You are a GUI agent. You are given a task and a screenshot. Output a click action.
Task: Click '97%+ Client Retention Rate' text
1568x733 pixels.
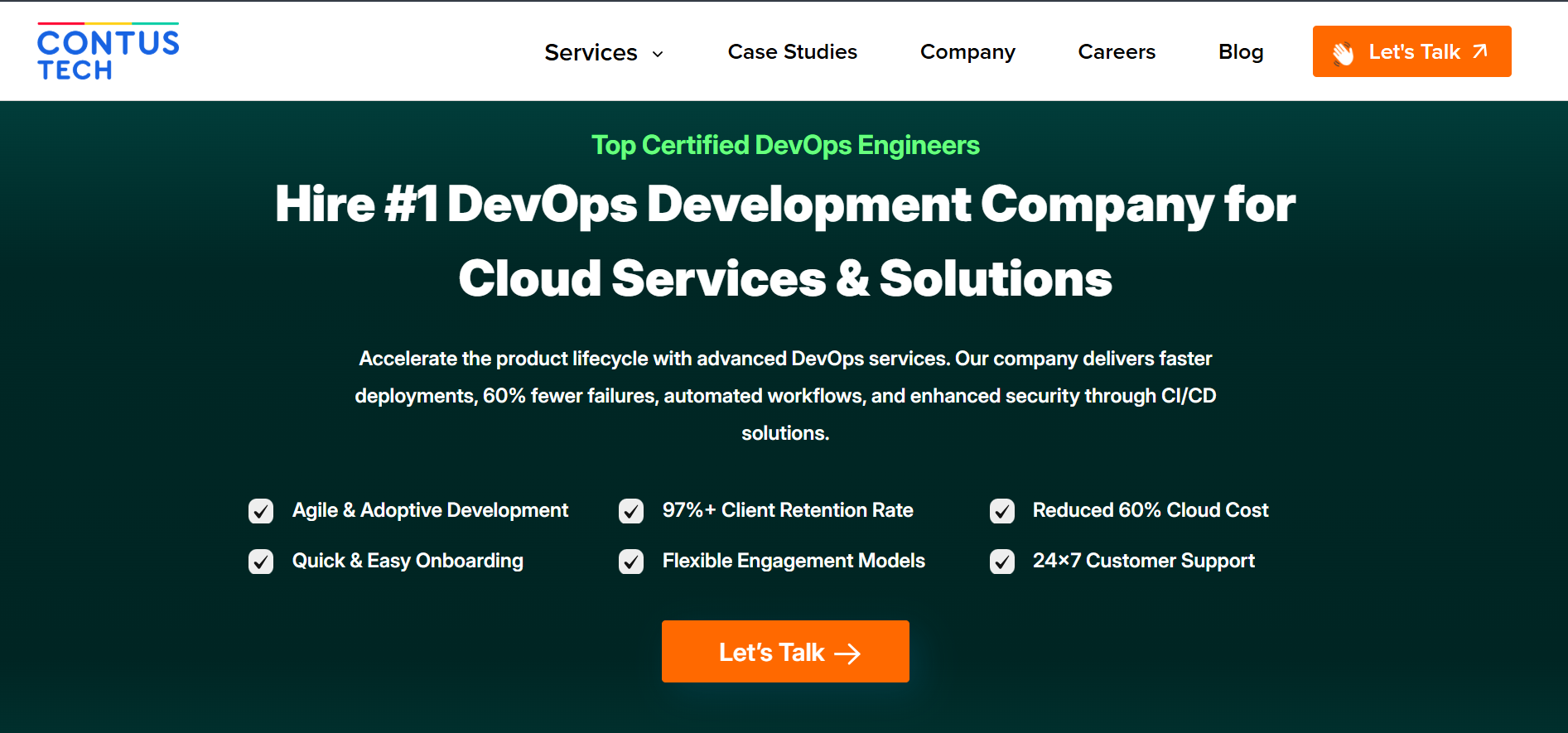click(788, 510)
